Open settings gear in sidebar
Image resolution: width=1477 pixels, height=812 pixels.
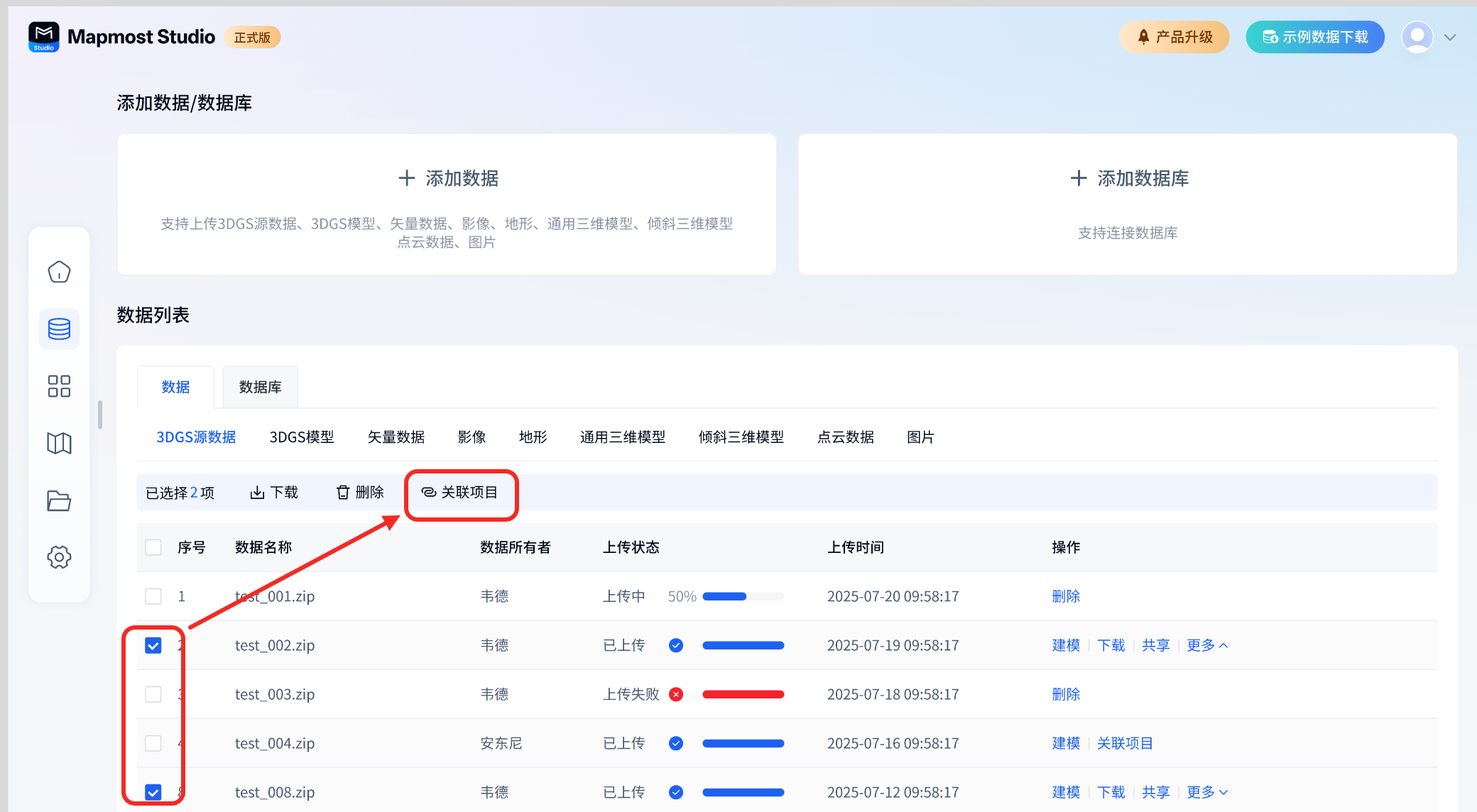click(59, 557)
